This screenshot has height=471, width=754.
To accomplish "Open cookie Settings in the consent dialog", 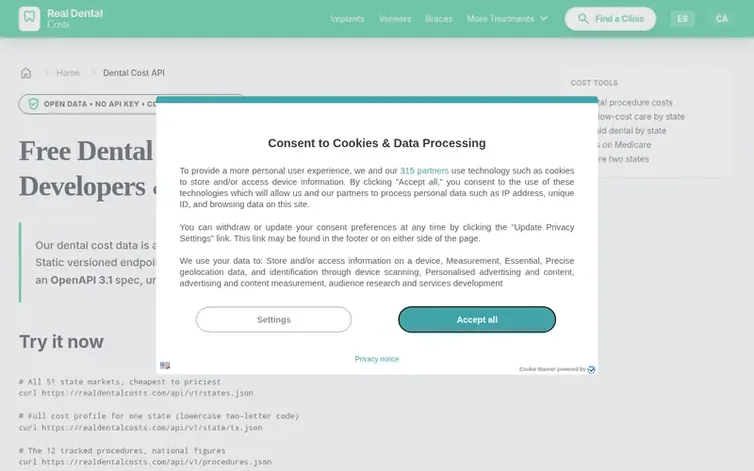I will 274,319.
